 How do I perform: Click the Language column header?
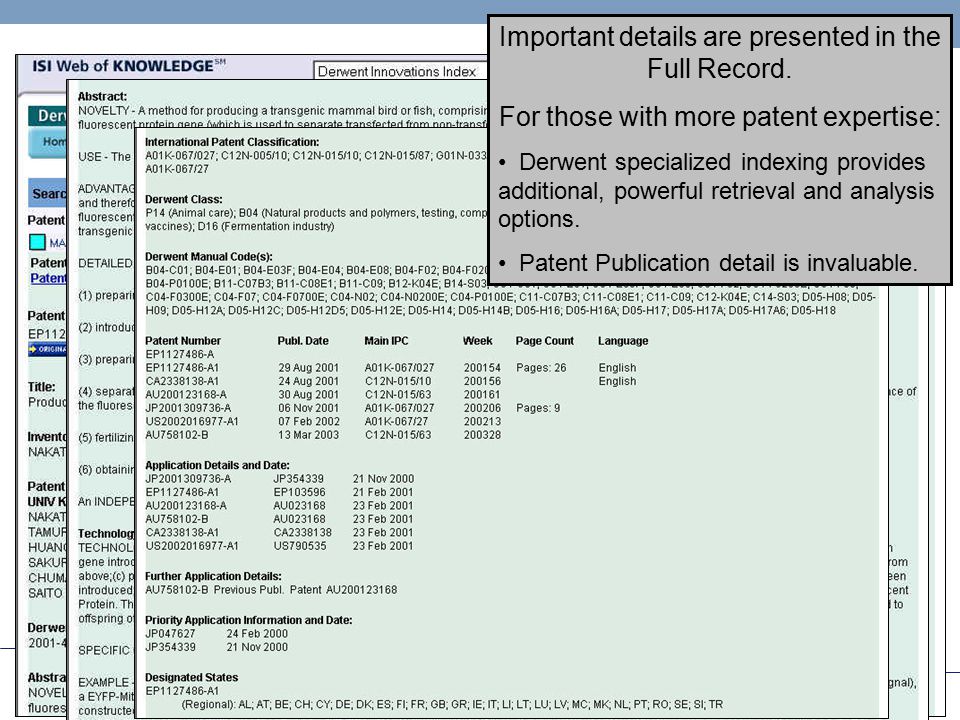coord(623,340)
